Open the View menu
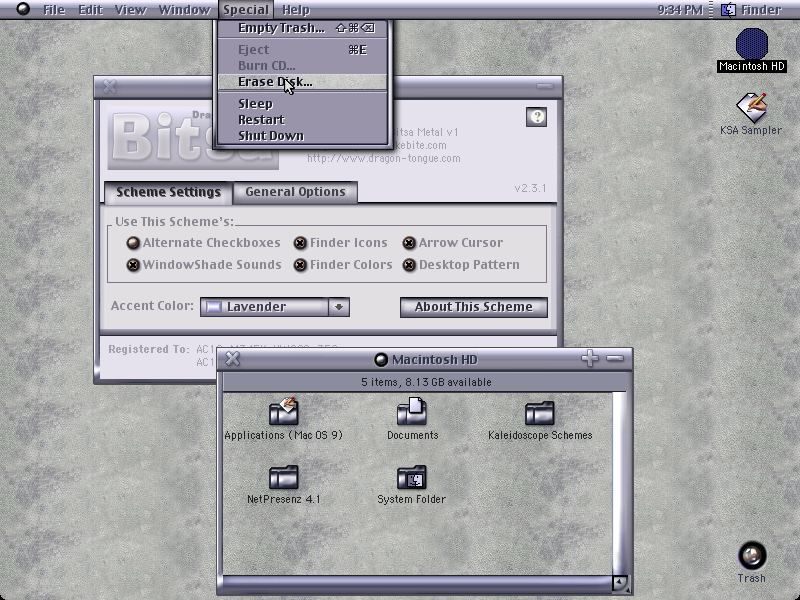800x600 pixels. point(130,10)
